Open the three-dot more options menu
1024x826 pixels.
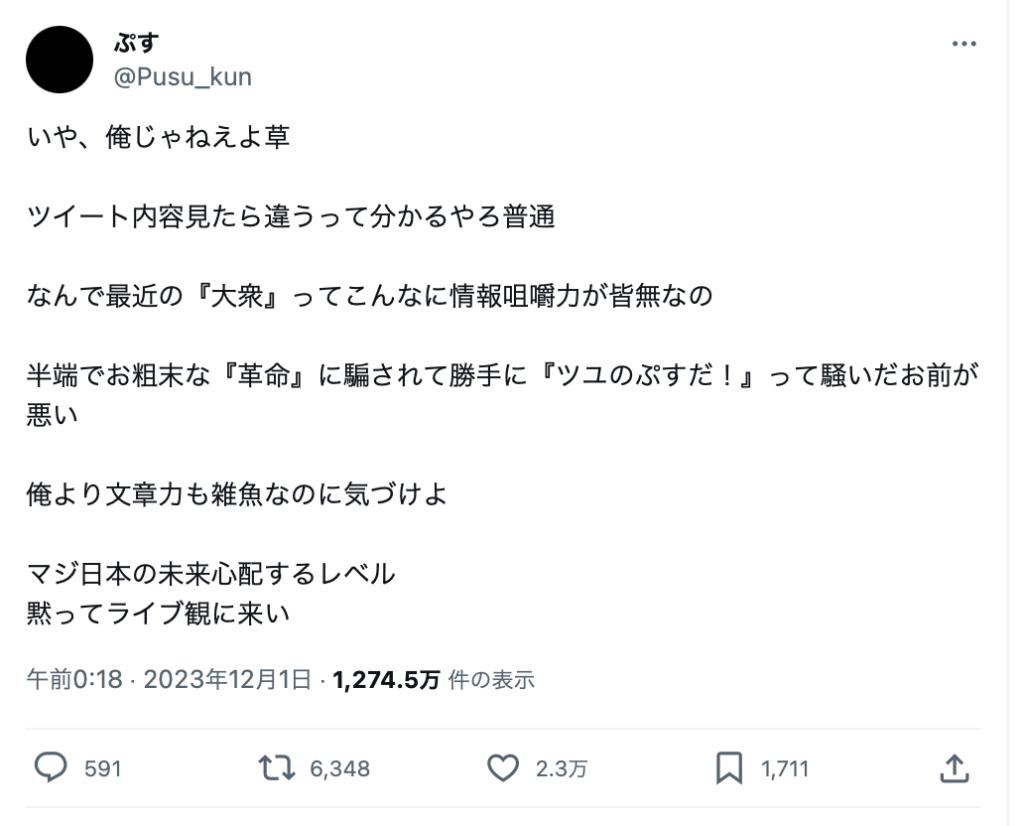963,45
